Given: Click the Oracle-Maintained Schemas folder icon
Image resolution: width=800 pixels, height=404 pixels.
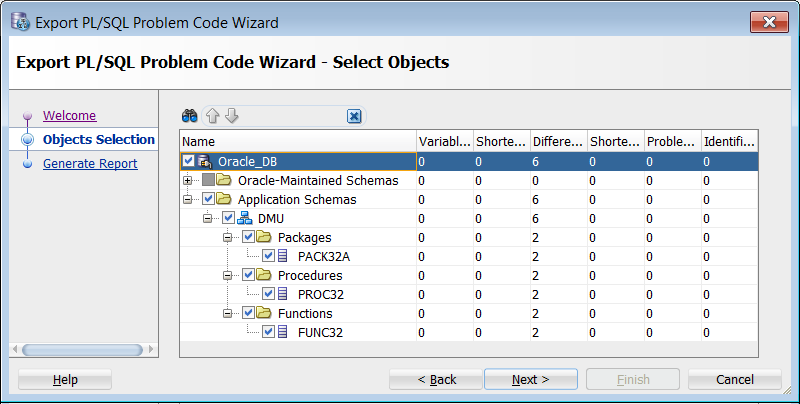Looking at the screenshot, I should [223, 181].
